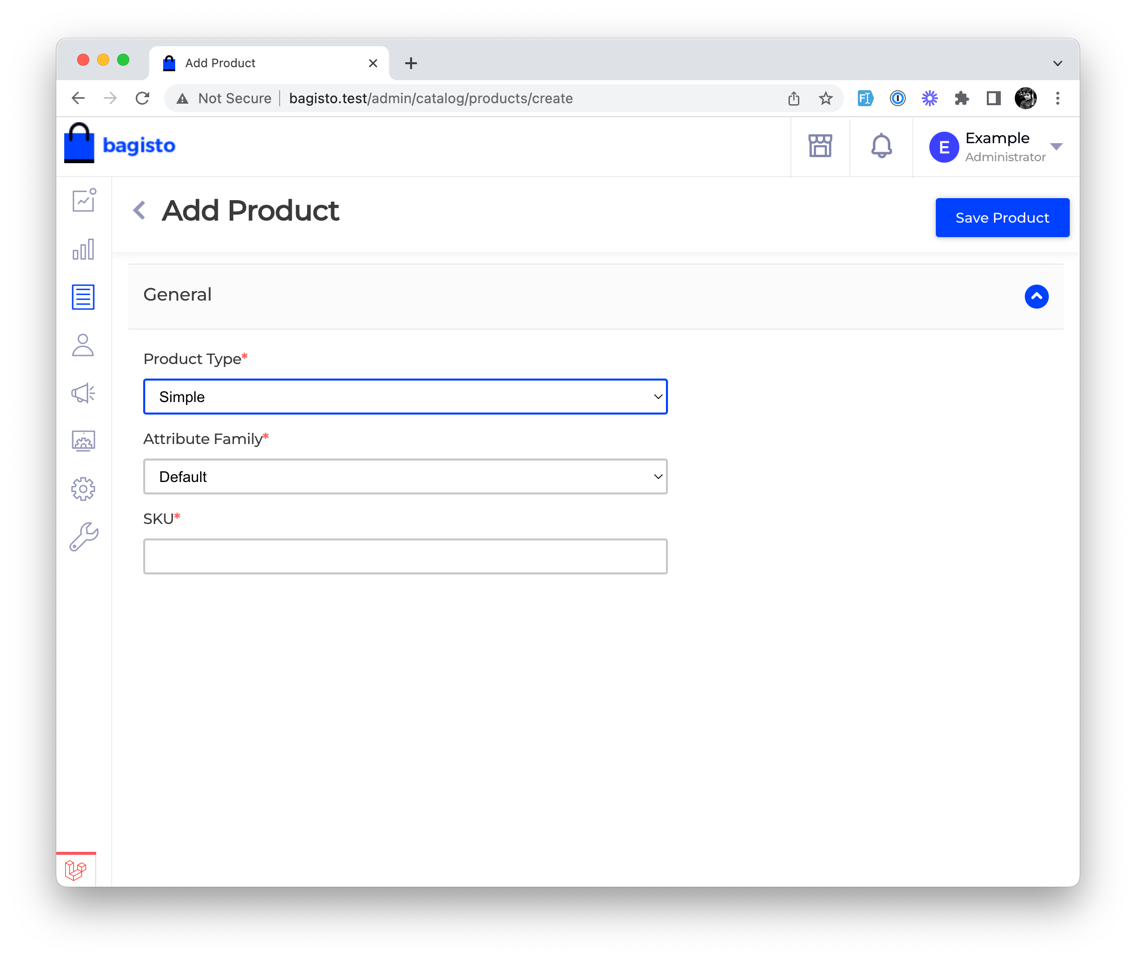Open the tab search chevron
The width and height of the screenshot is (1136, 961).
1058,64
